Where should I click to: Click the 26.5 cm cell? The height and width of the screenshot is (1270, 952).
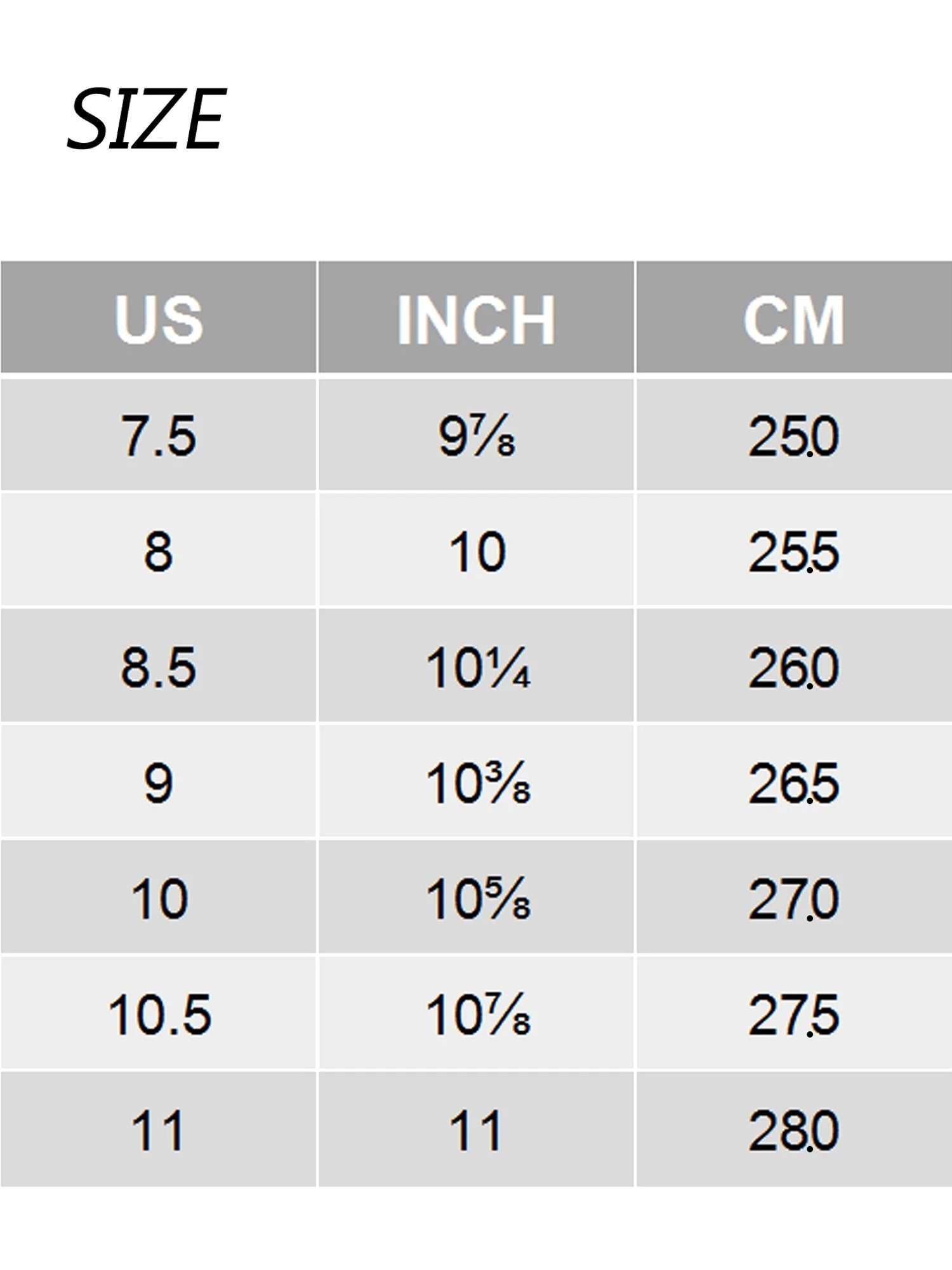pos(794,781)
